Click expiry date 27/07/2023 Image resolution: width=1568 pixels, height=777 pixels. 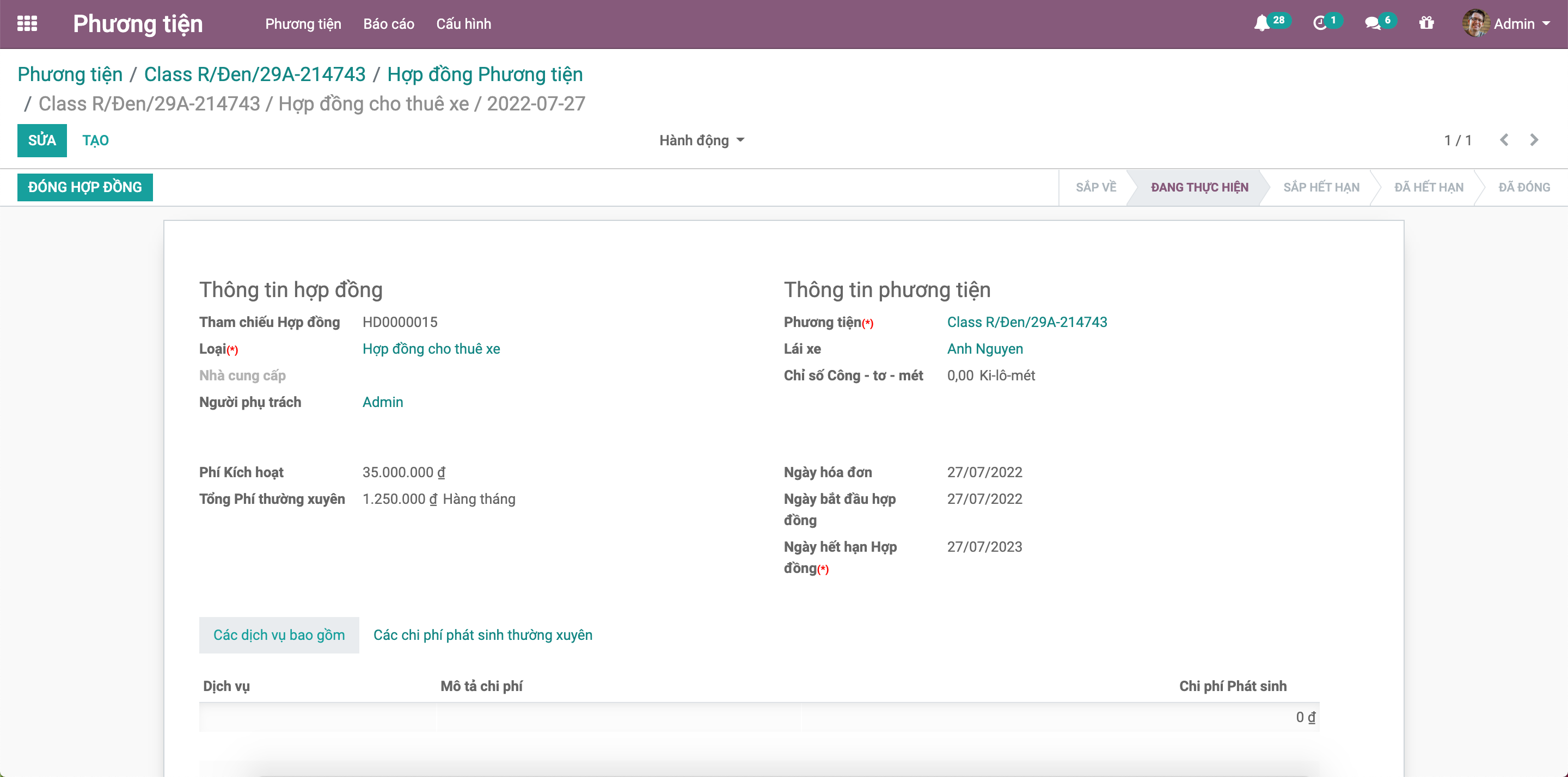tap(984, 547)
